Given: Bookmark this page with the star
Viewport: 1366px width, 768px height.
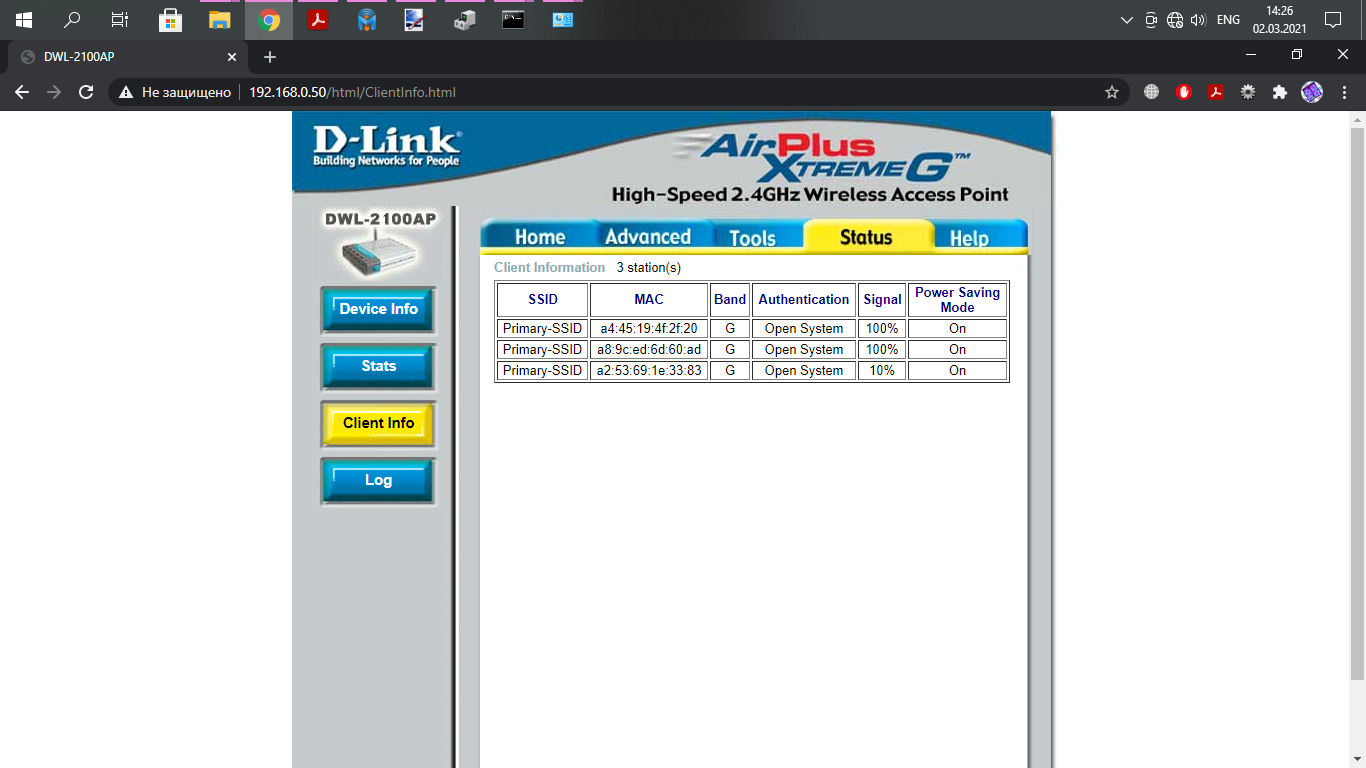Looking at the screenshot, I should click(1111, 92).
